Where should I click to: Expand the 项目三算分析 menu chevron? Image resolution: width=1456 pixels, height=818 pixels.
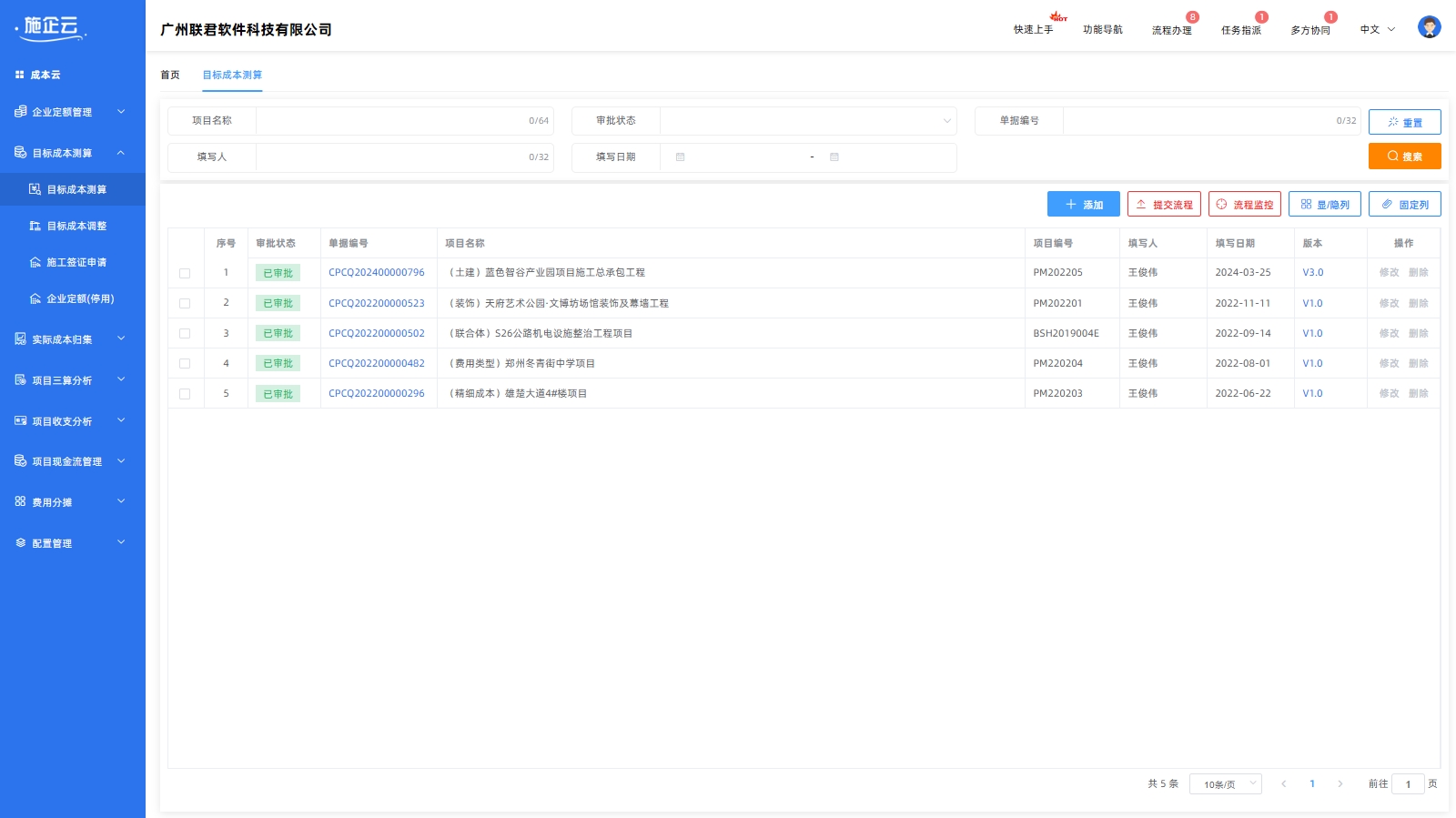(x=121, y=379)
